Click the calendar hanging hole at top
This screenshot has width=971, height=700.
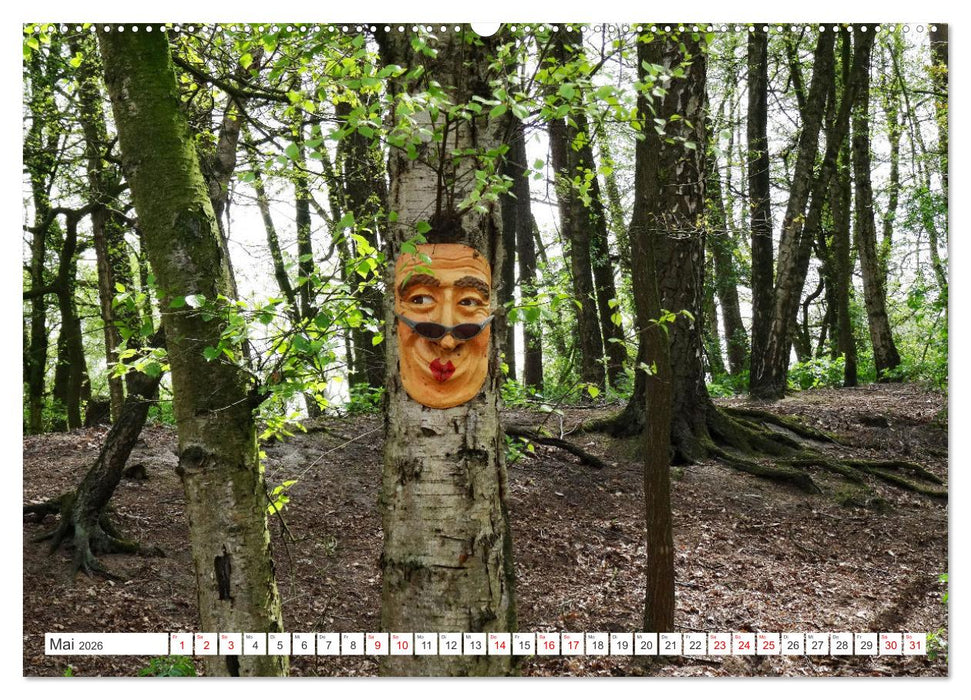tap(485, 28)
